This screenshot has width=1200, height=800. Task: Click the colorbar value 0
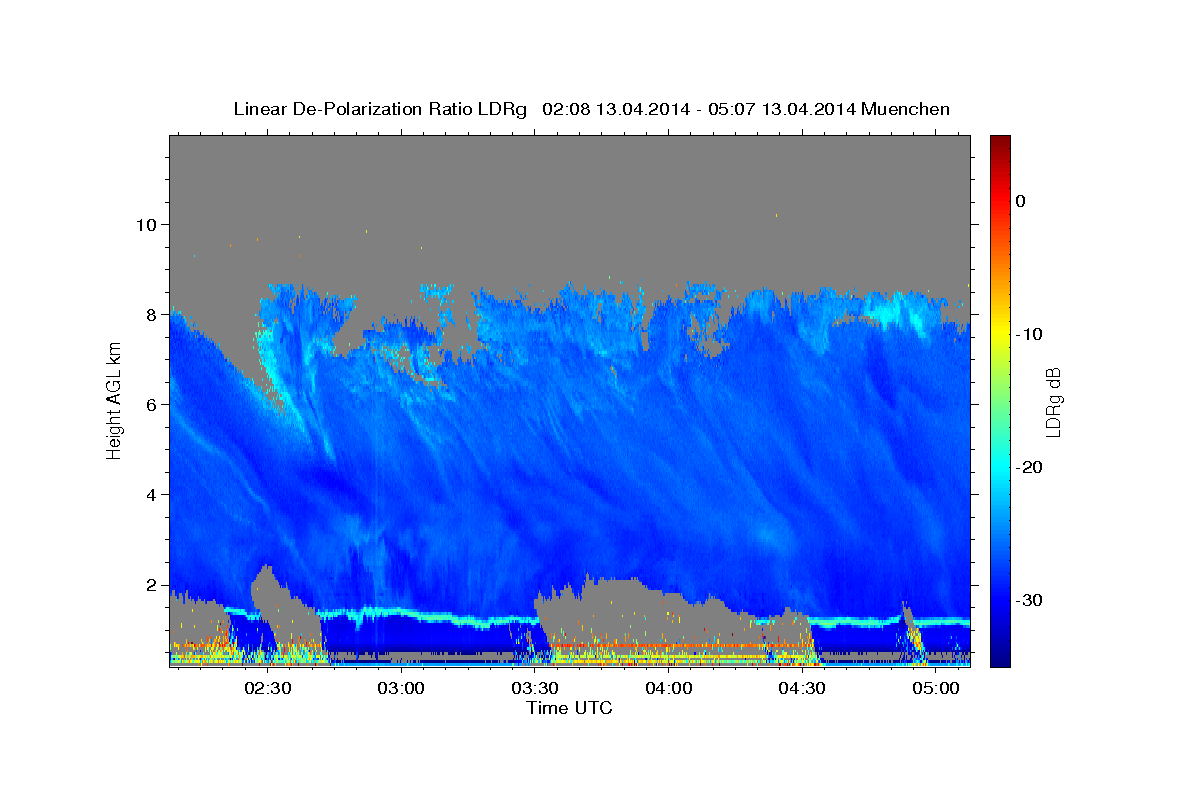[1021, 201]
